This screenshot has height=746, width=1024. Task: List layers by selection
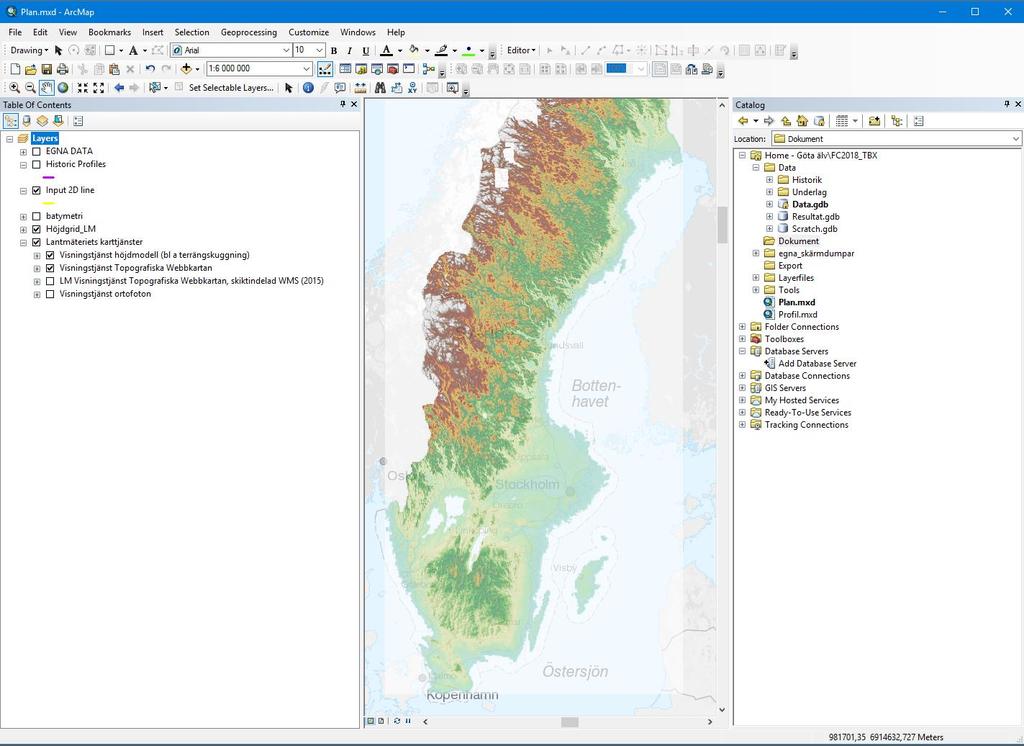58,121
